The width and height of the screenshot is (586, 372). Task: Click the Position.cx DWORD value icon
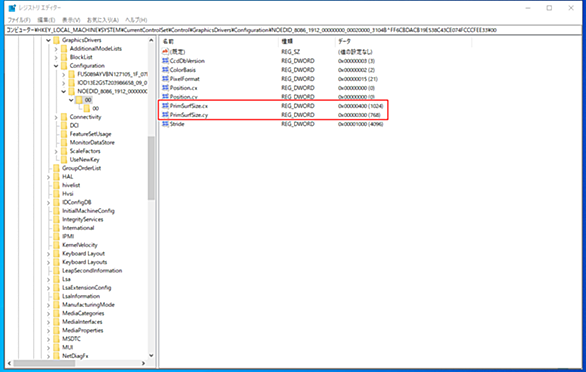click(165, 87)
